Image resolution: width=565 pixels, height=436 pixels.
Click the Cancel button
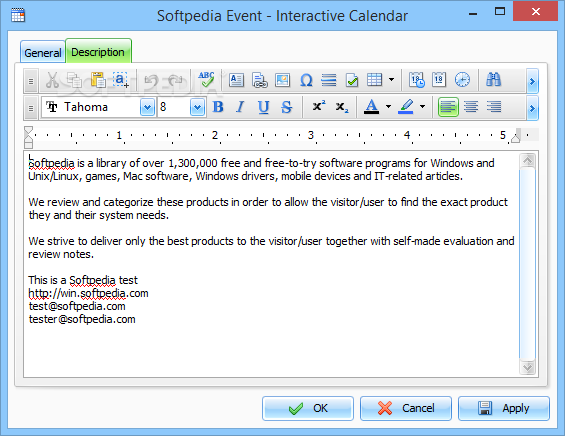406,408
